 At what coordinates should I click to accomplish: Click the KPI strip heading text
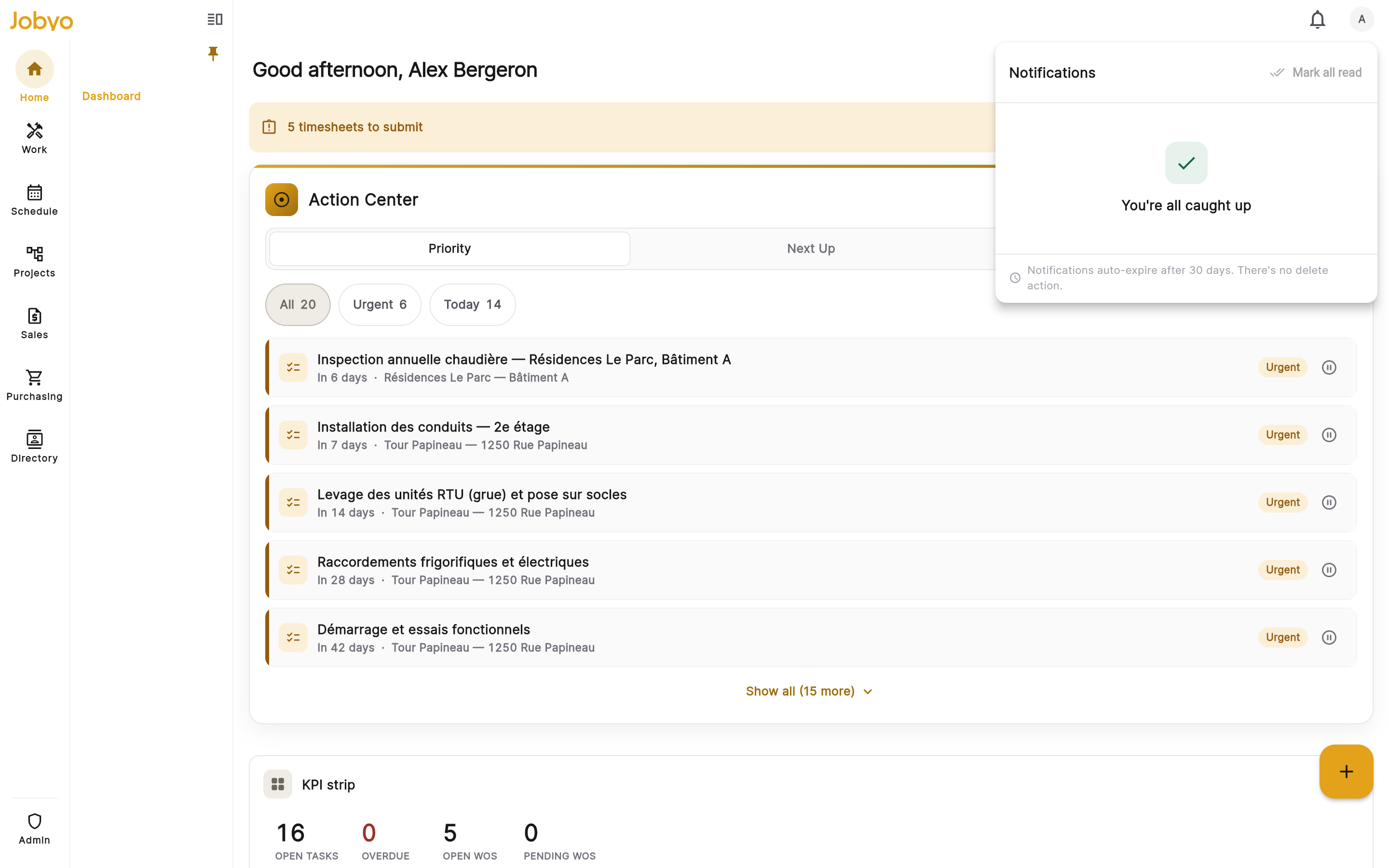point(328,785)
